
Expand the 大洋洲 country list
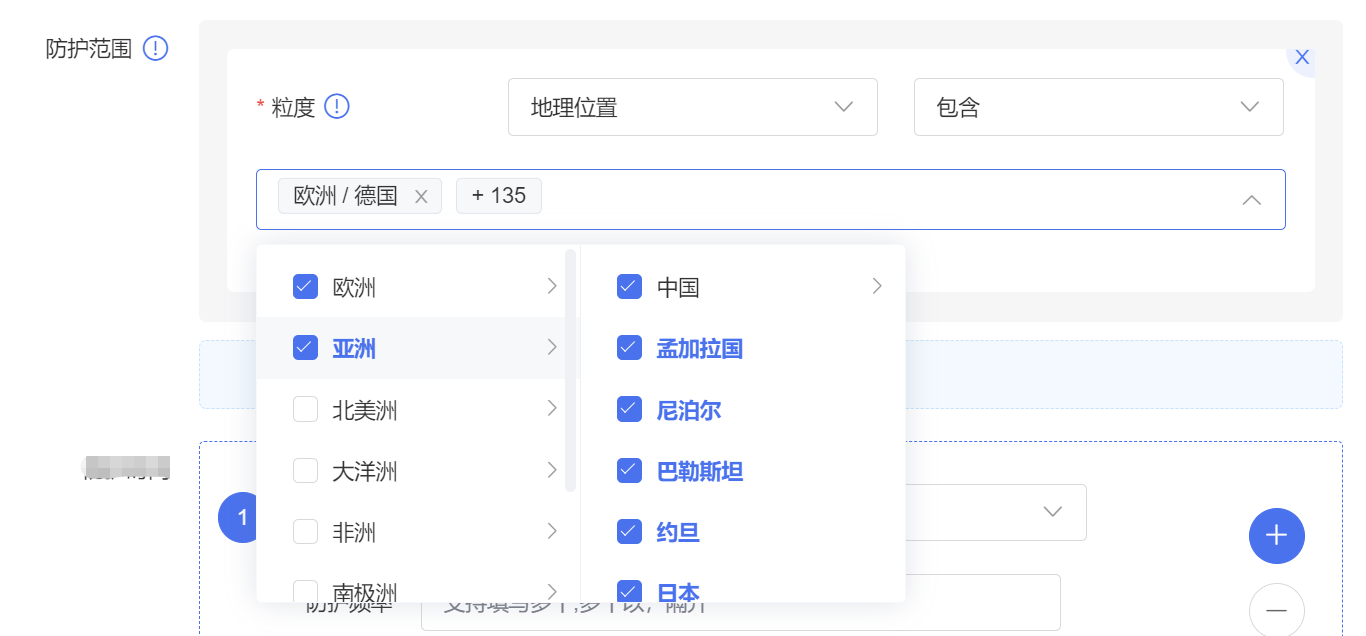[551, 471]
